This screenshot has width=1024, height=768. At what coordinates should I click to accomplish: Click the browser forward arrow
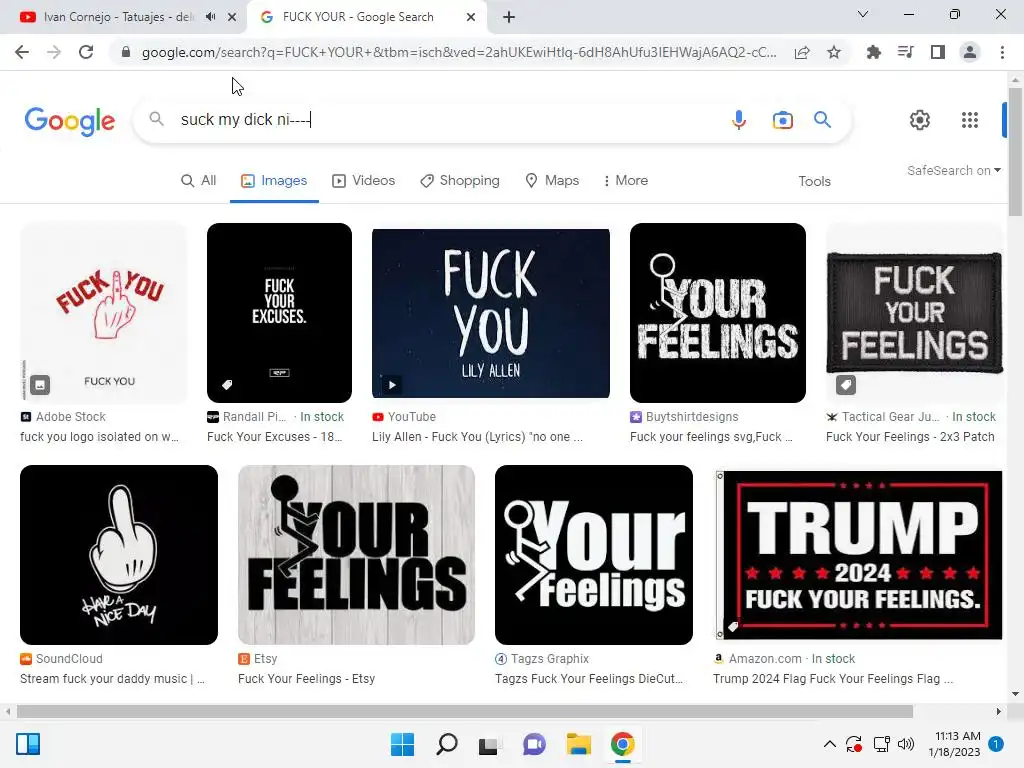[54, 52]
